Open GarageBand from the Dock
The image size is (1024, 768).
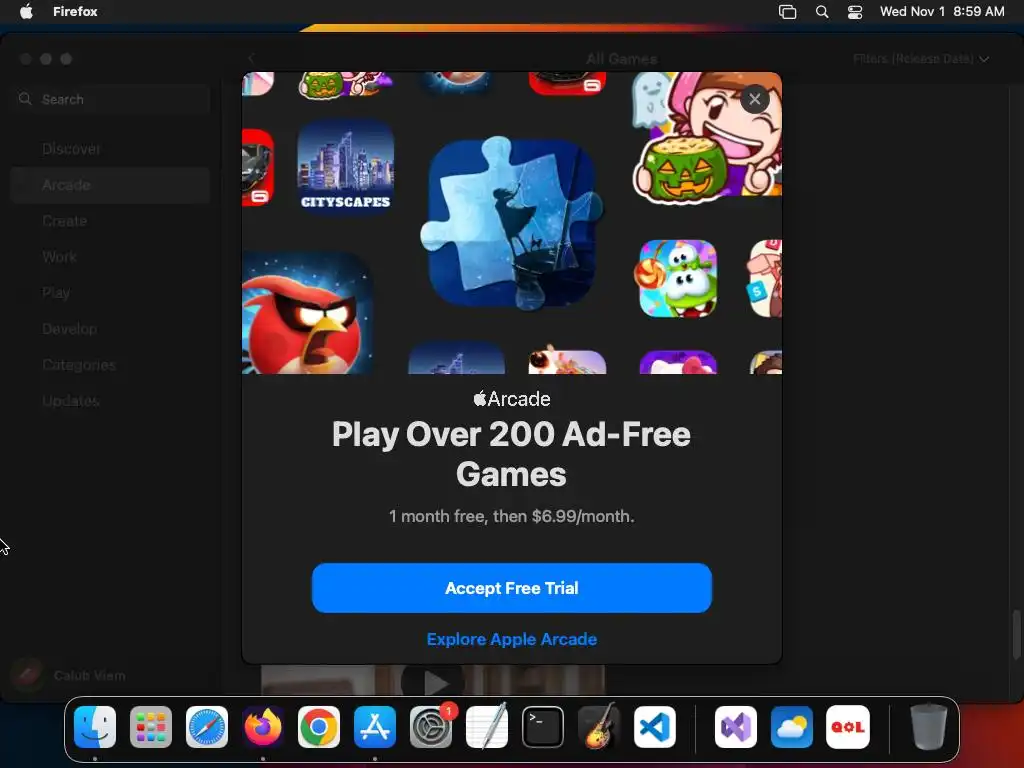[x=599, y=727]
